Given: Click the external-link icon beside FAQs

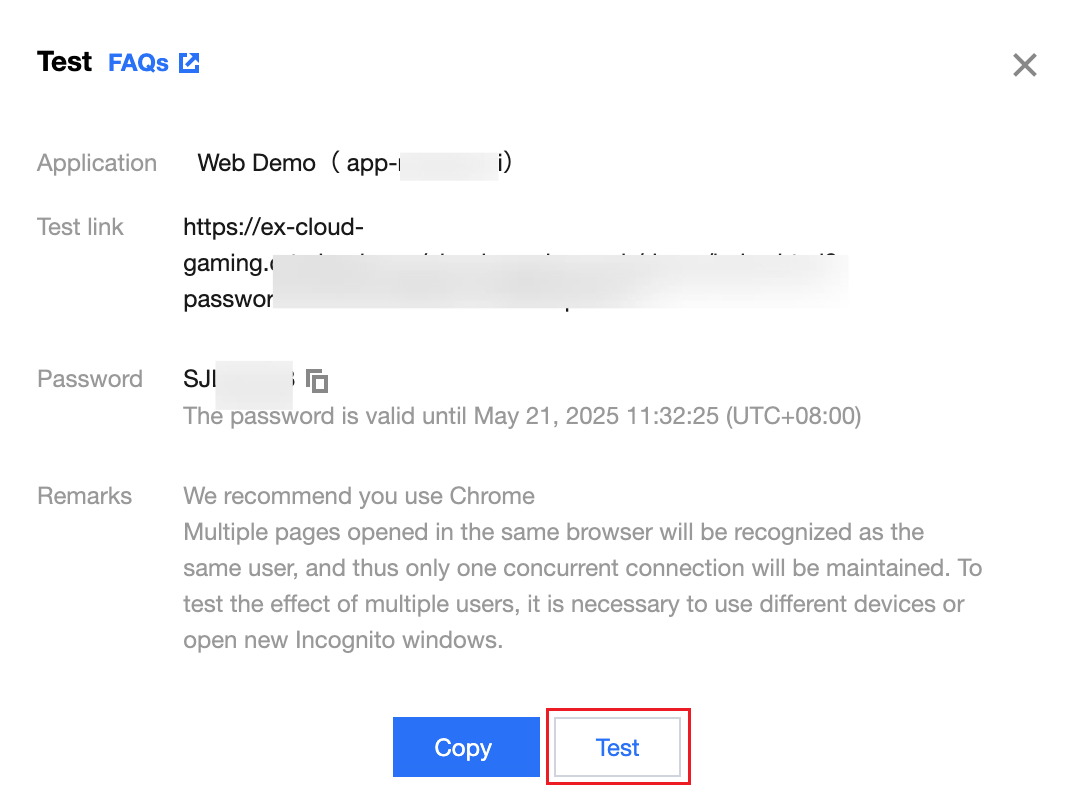Looking at the screenshot, I should click(x=189, y=63).
